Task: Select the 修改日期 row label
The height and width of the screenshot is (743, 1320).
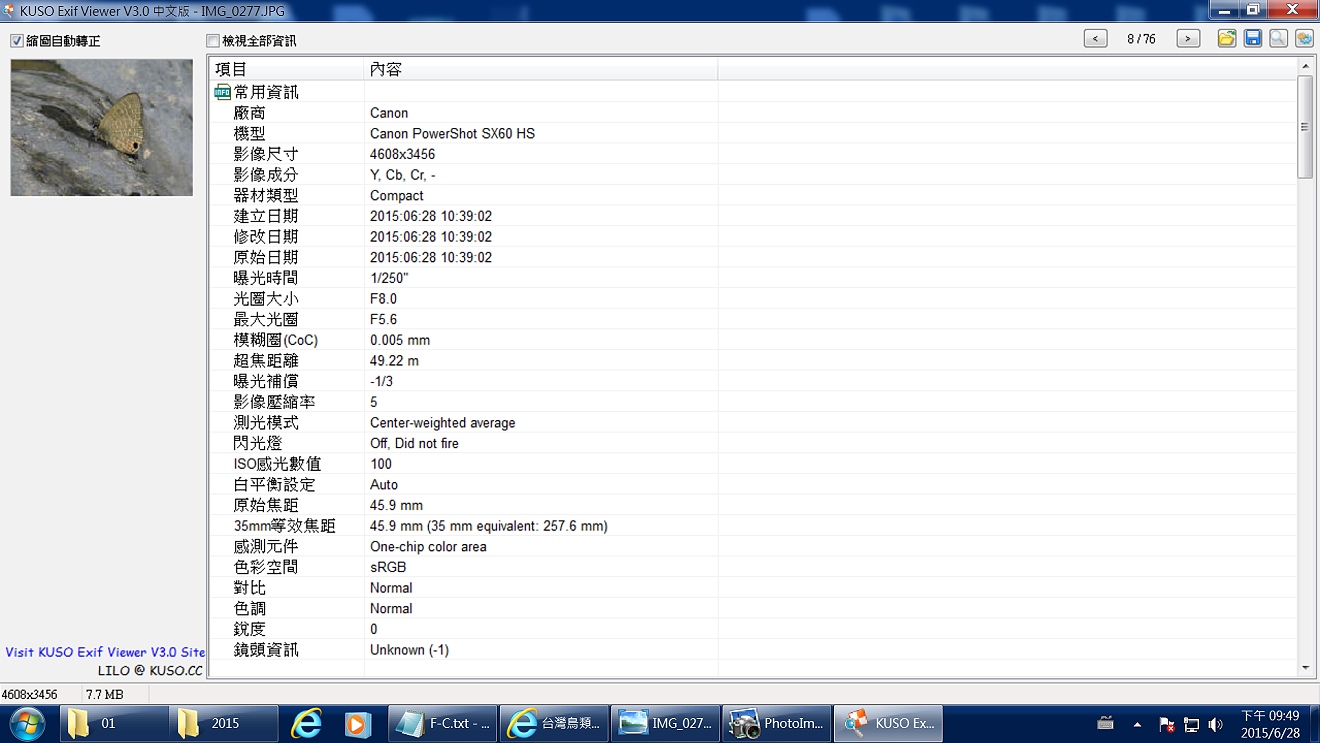Action: pyautogui.click(x=266, y=237)
